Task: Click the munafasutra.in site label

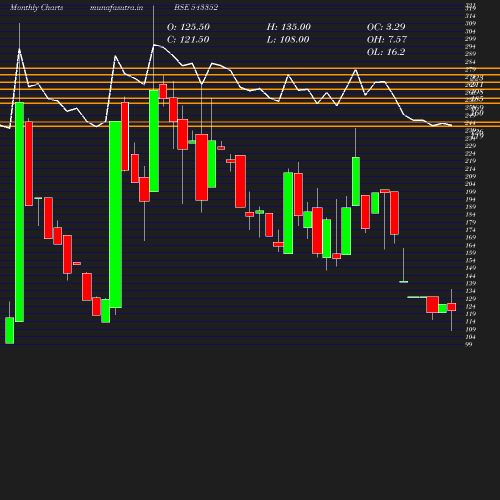Action: 116,7
